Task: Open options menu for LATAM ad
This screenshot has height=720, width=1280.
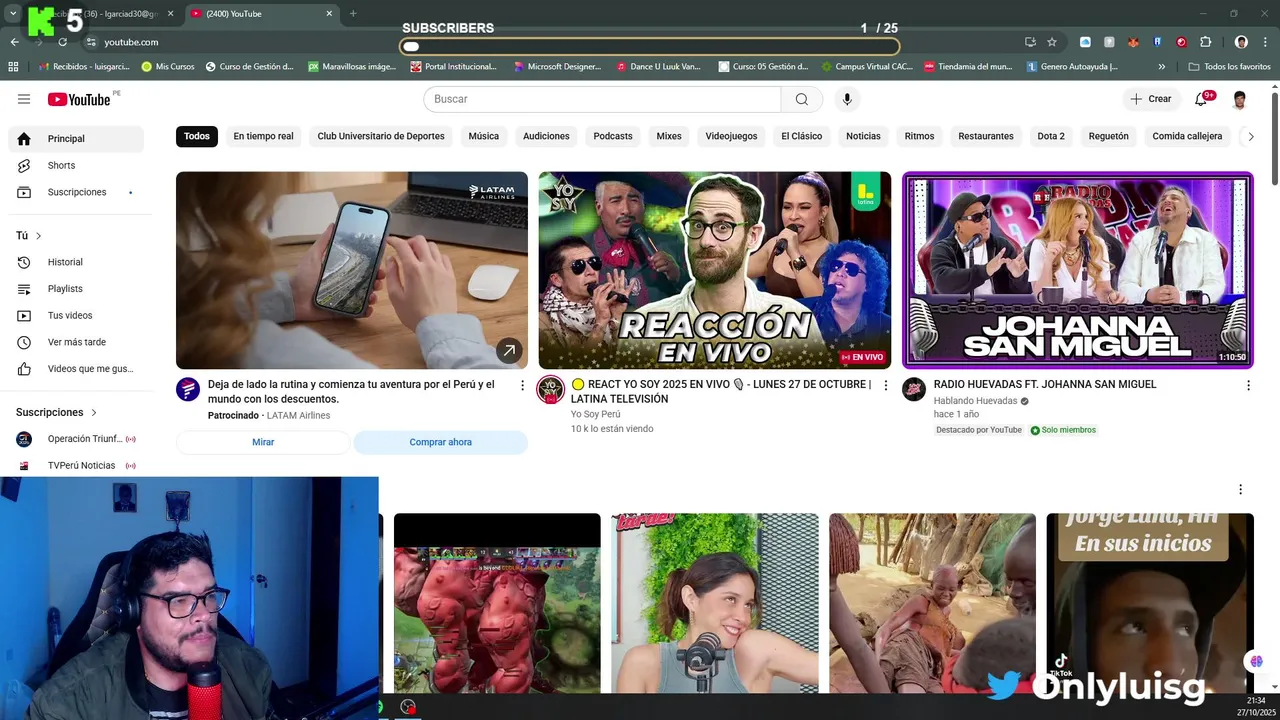Action: (x=522, y=385)
